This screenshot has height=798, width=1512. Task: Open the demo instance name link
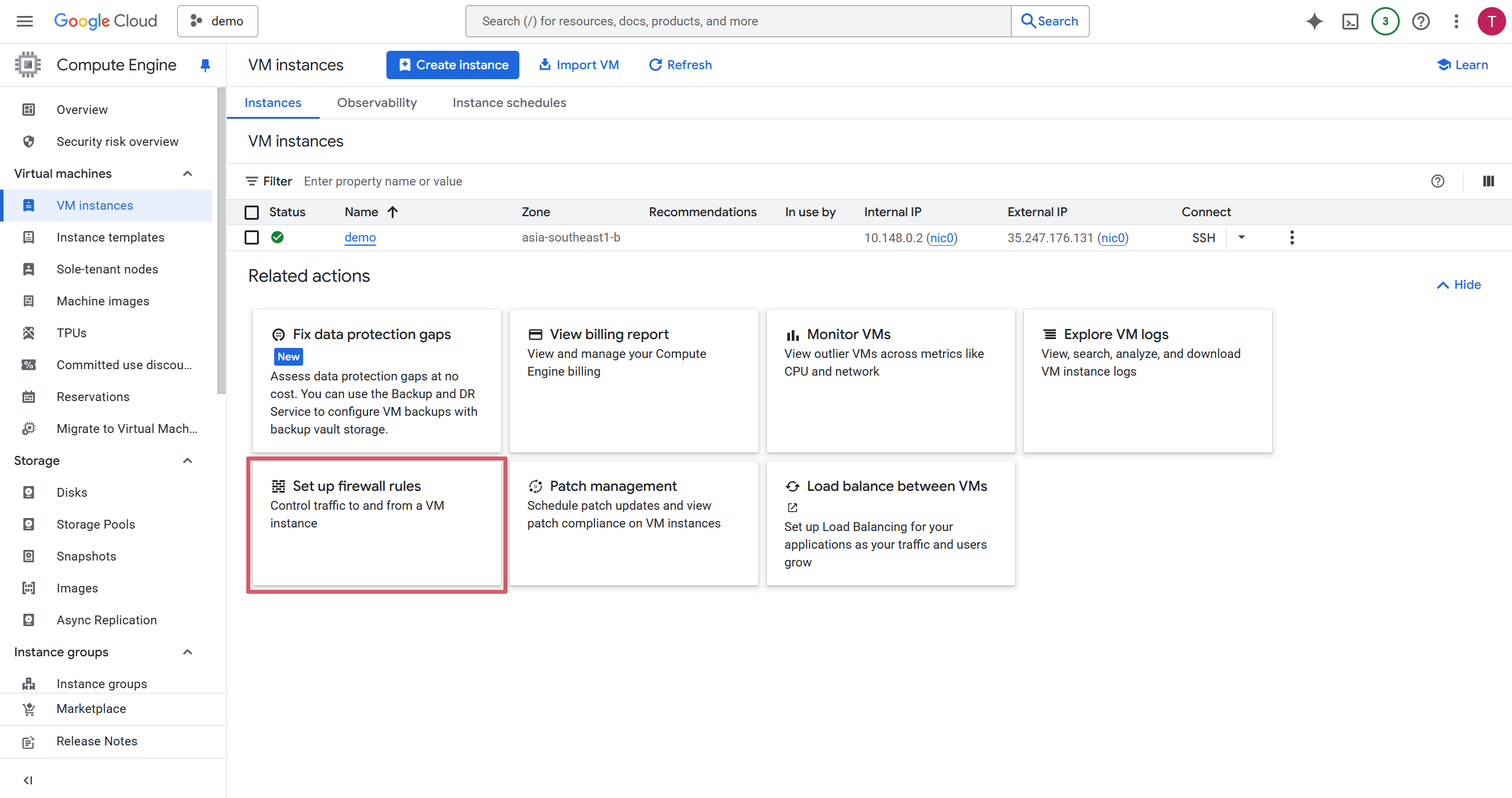coord(360,237)
